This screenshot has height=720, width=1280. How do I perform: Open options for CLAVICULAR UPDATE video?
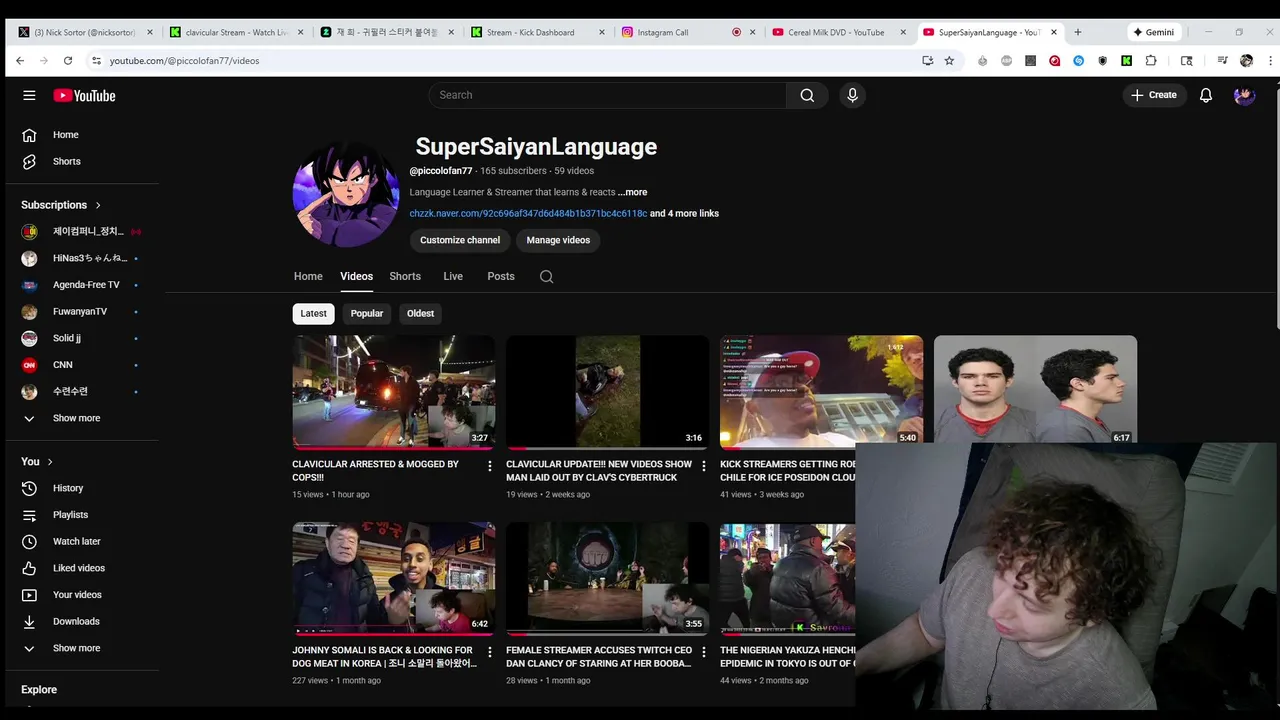[703, 466]
